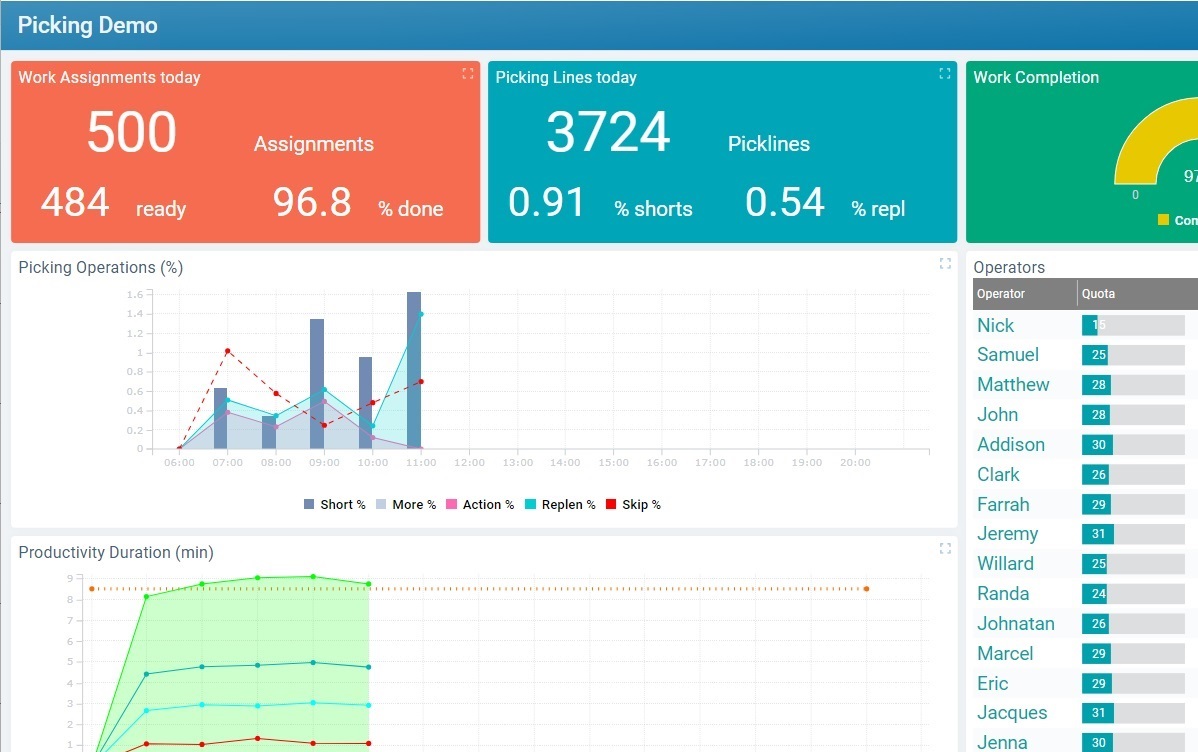The height and width of the screenshot is (752, 1198).
Task: Open operator Willard's record
Action: [1005, 563]
